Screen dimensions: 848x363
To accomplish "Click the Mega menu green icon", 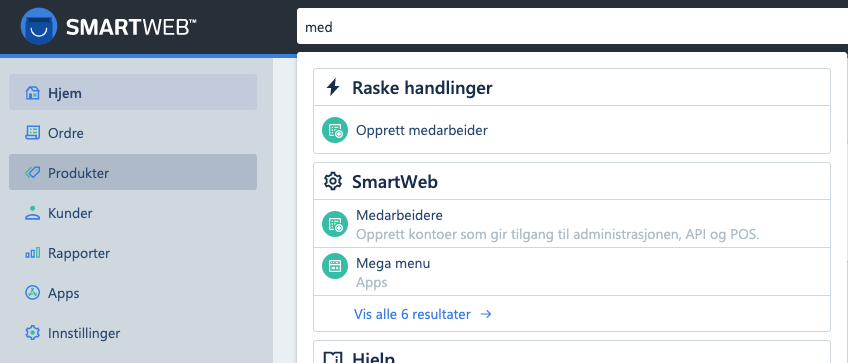I will (335, 266).
